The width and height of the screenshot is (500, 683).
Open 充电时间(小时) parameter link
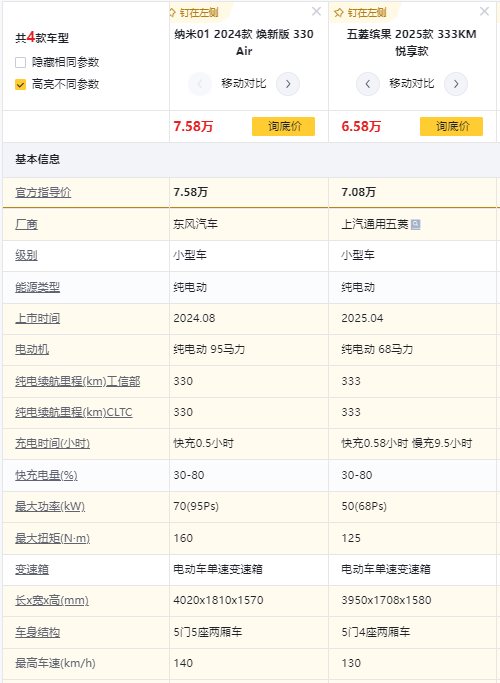53,443
